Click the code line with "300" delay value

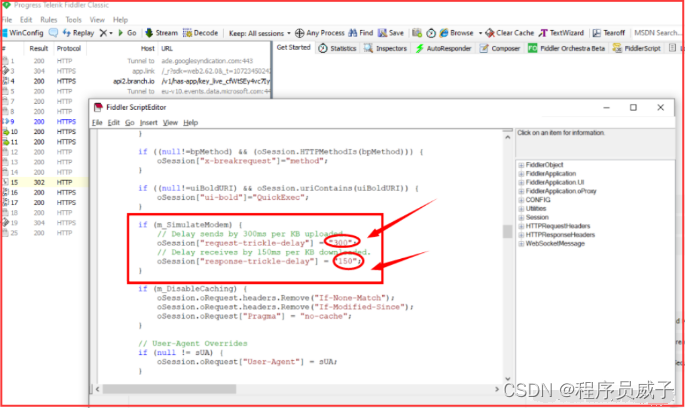tap(256, 243)
